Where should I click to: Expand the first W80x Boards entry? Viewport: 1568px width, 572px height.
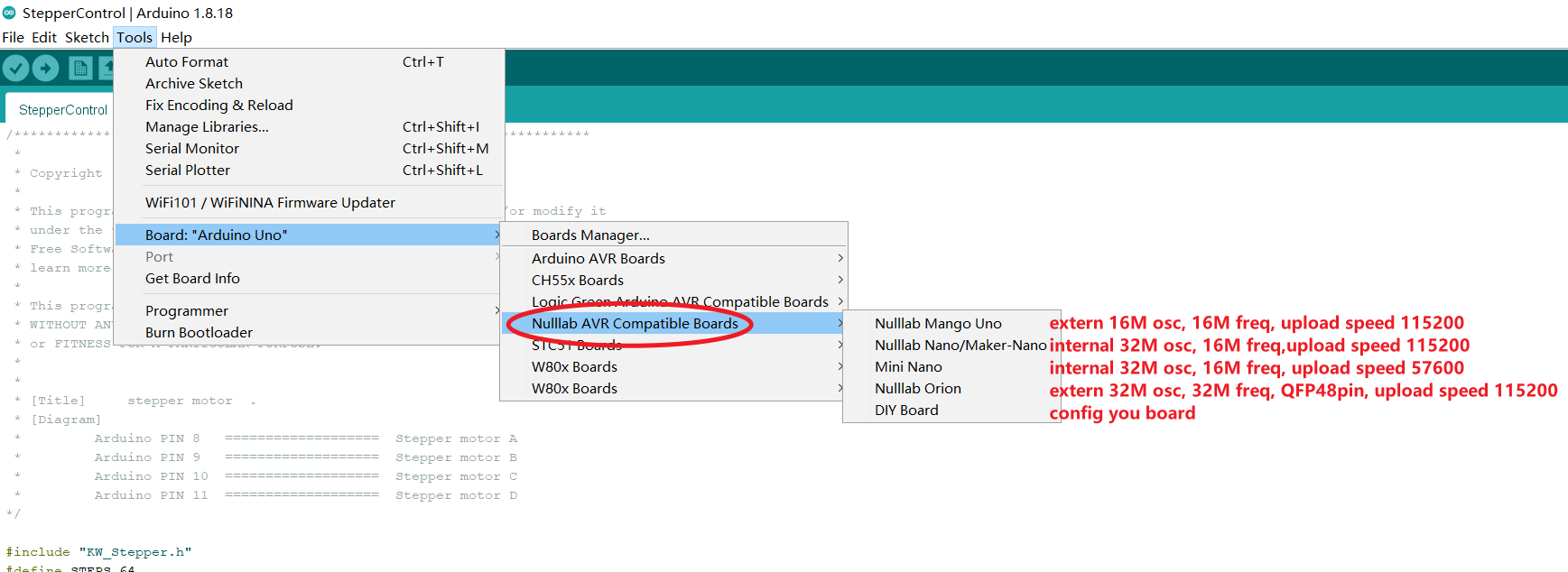(x=673, y=366)
